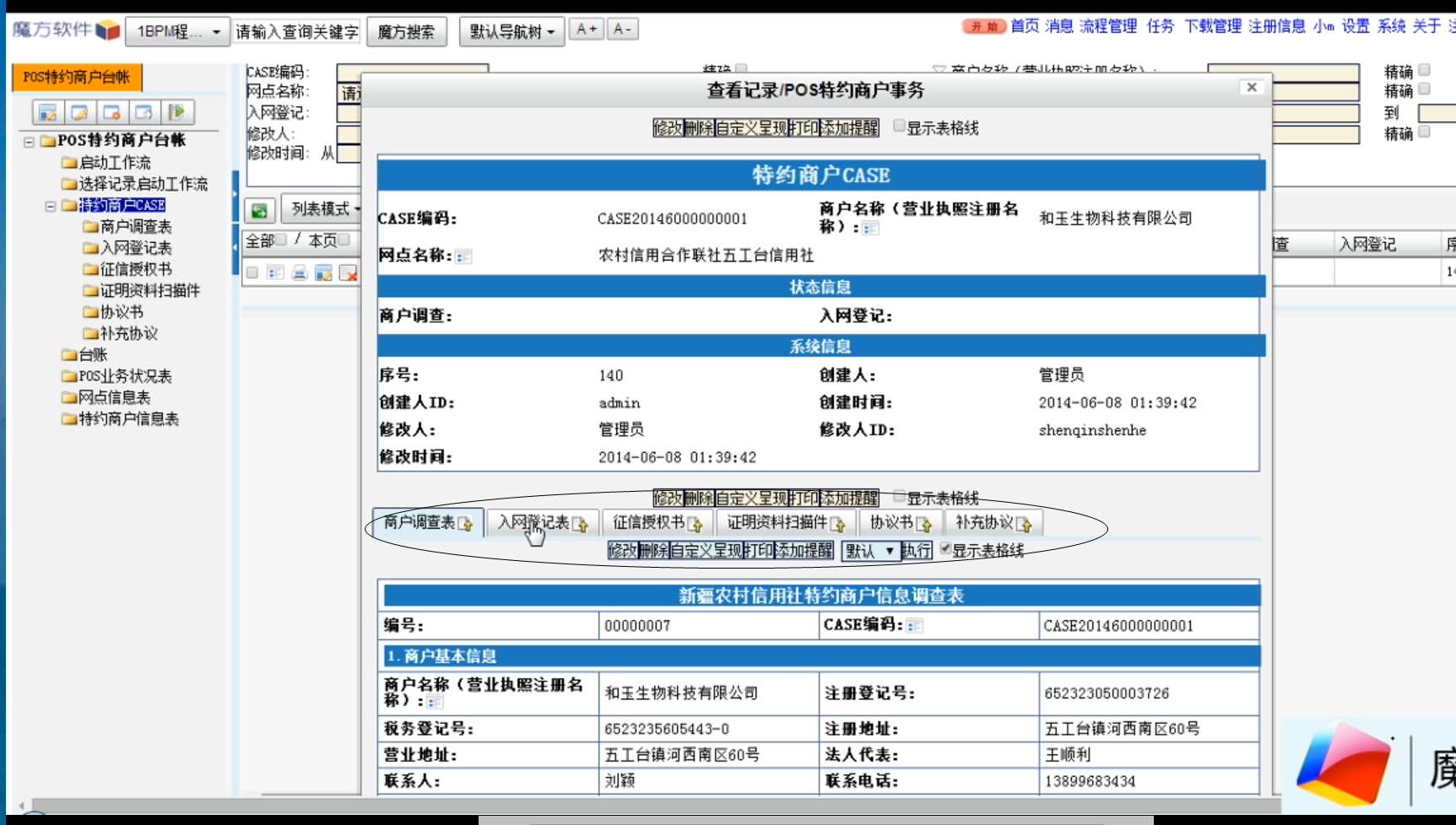The width and height of the screenshot is (1456, 825).
Task: Click the detail view icon in the list row
Action: tap(275, 272)
